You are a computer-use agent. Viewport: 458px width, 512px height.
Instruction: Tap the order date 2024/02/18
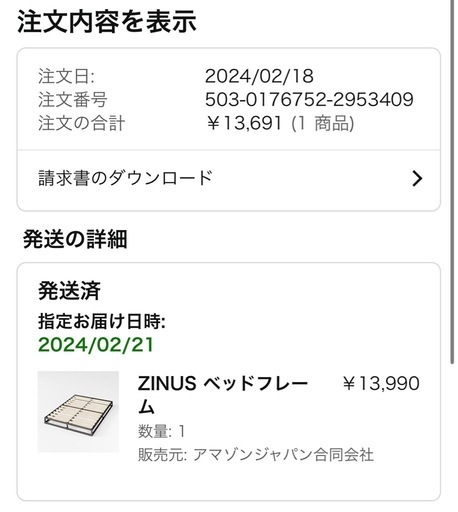point(259,76)
